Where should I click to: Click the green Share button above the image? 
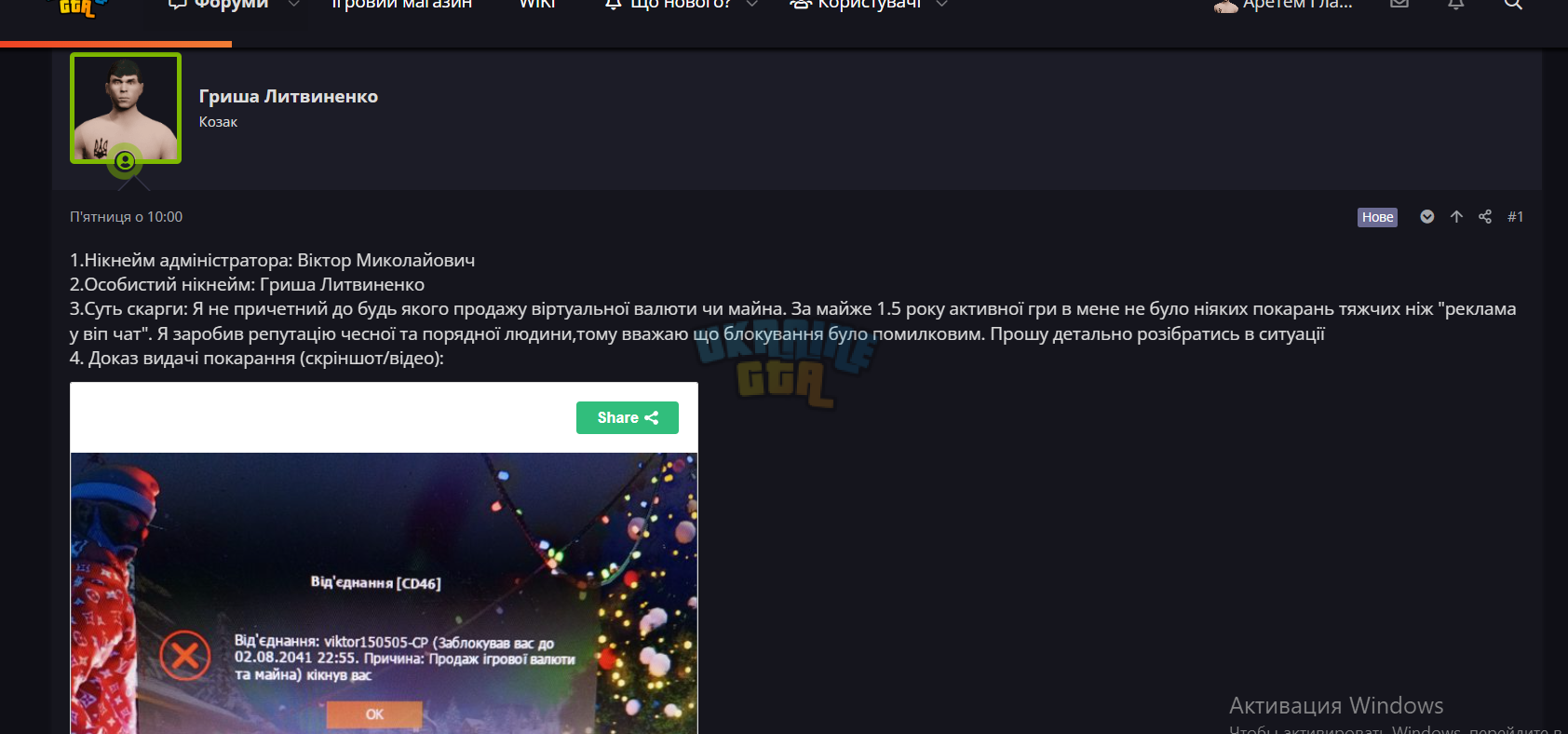click(628, 417)
